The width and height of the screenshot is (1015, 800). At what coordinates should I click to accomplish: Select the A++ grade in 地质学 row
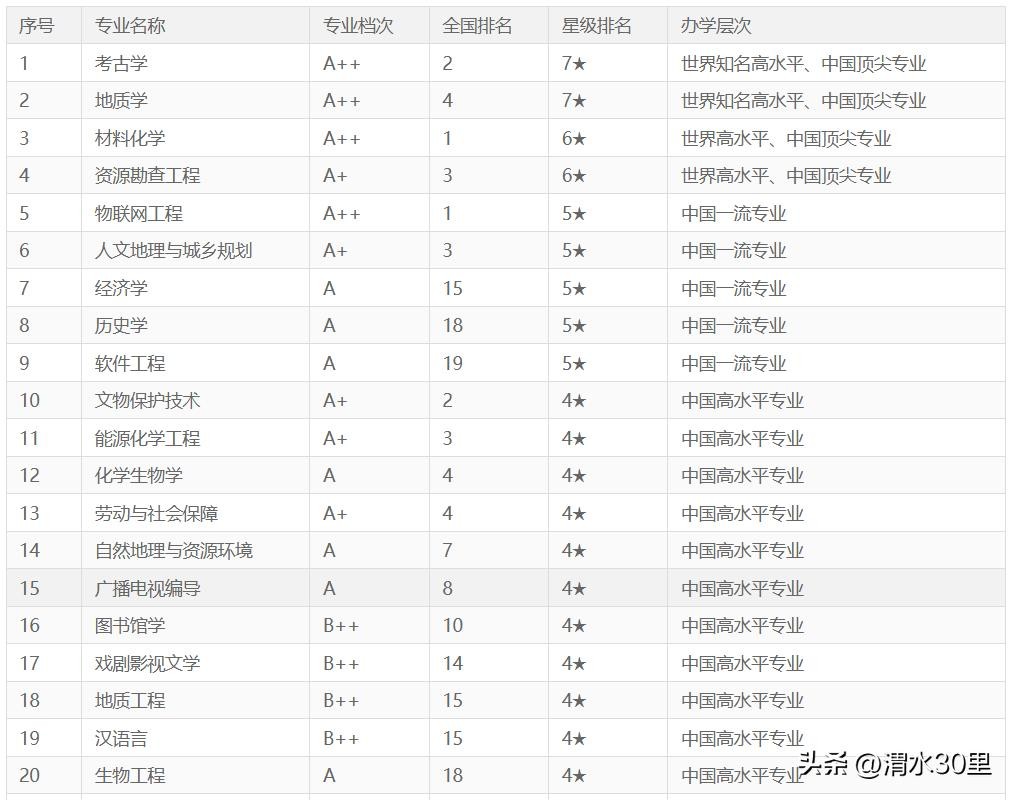[x=341, y=101]
